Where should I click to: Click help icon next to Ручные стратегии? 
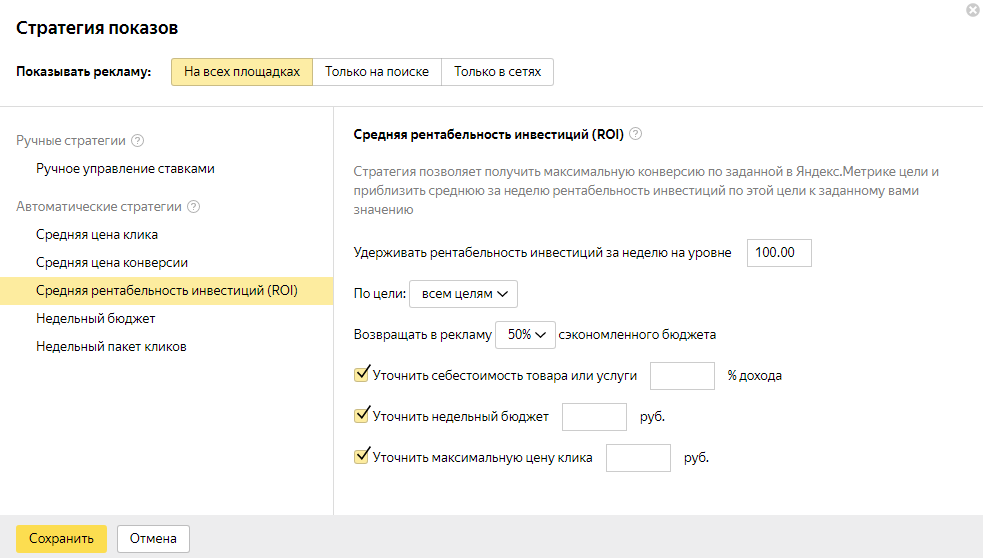tap(138, 141)
